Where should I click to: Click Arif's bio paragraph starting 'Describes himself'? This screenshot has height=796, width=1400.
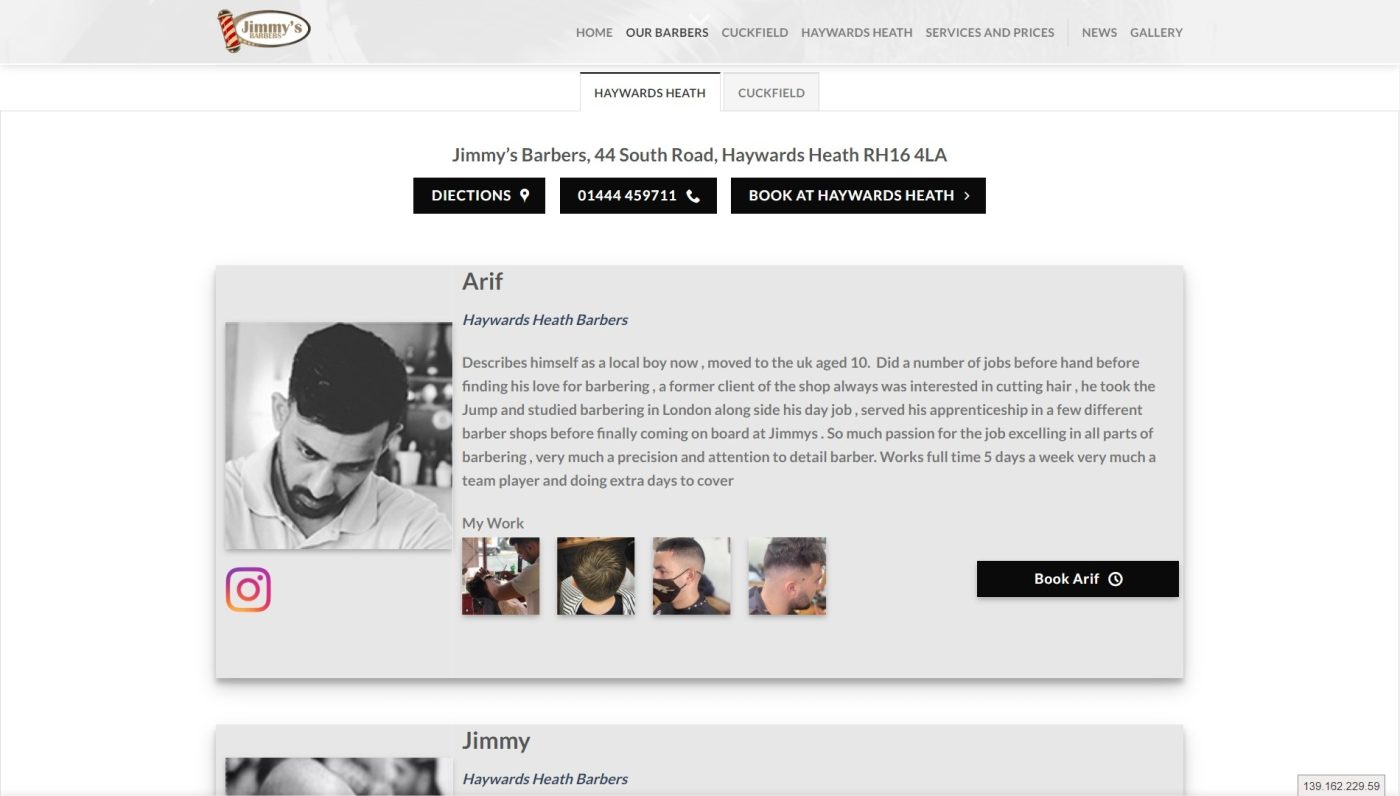tap(809, 421)
